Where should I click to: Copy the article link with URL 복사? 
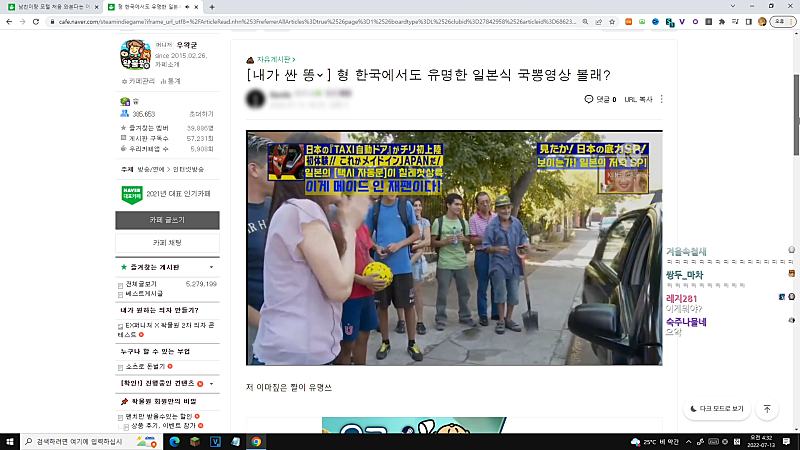point(638,99)
